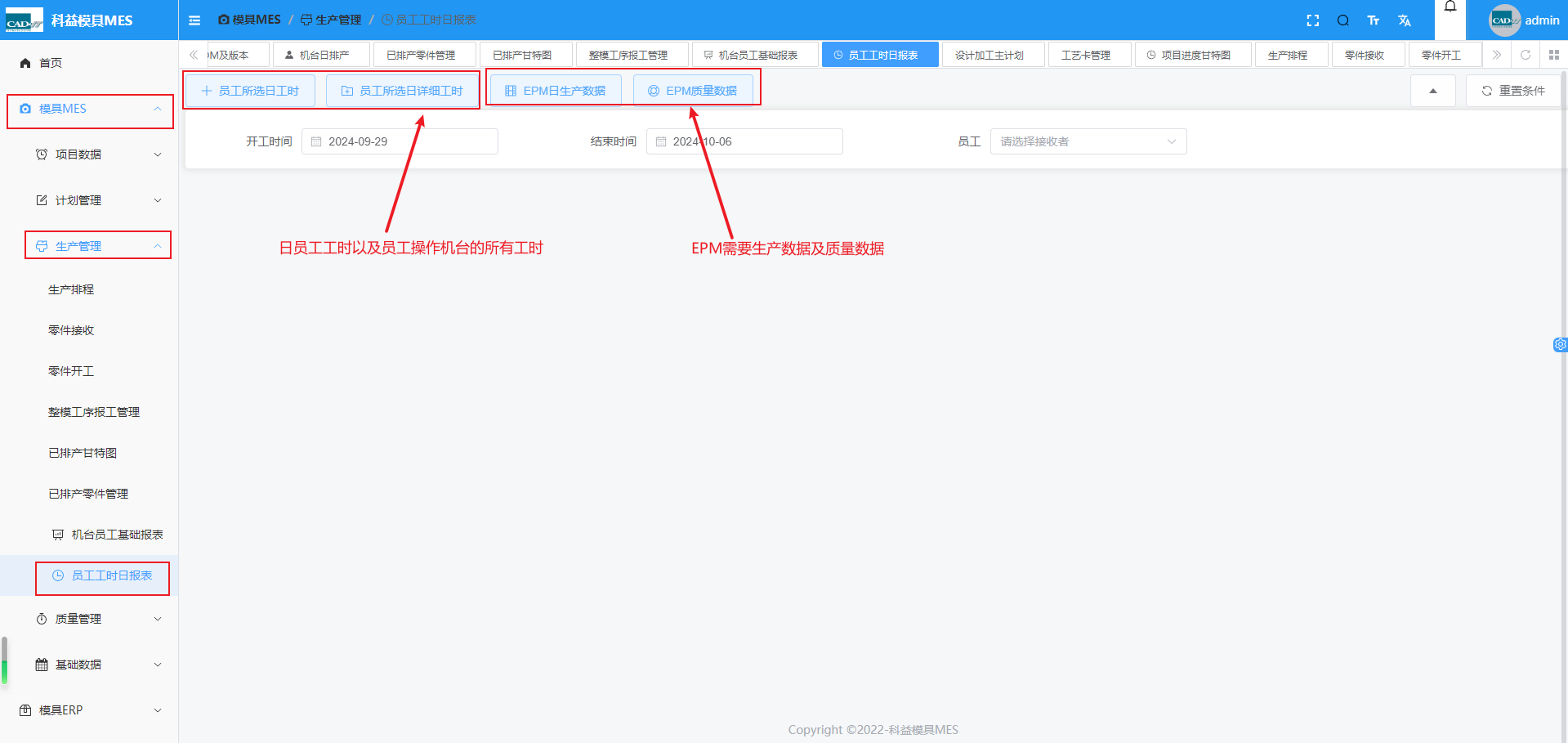1568x743 pixels.
Task: Switch to 生产排程 tab
Action: [1291, 55]
